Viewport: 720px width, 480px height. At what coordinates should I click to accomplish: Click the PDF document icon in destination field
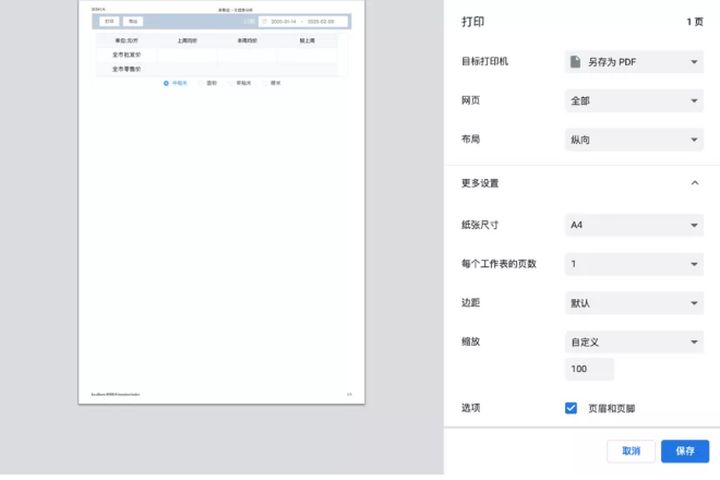575,62
